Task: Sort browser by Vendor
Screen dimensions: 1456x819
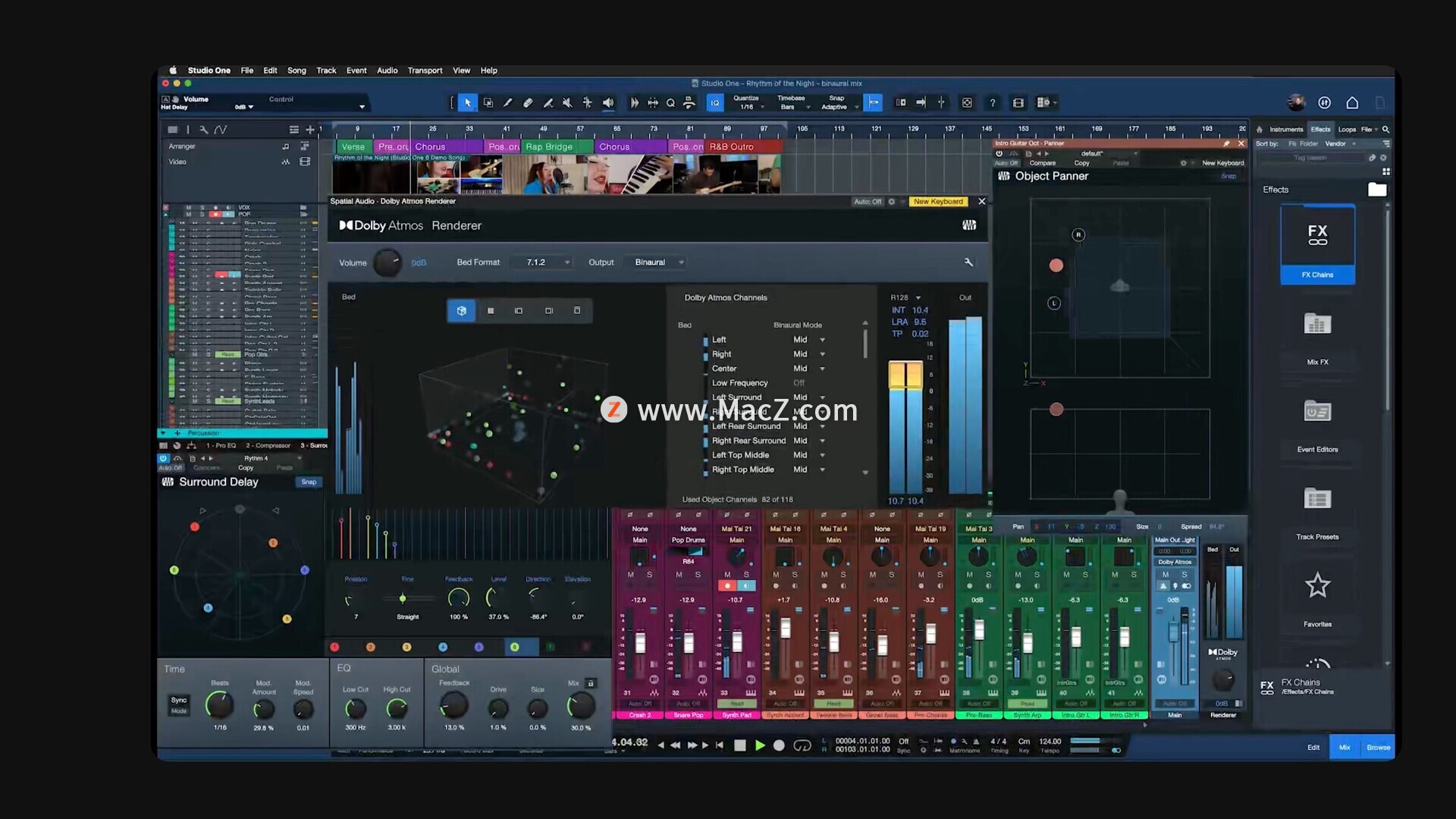Action: tap(1335, 143)
